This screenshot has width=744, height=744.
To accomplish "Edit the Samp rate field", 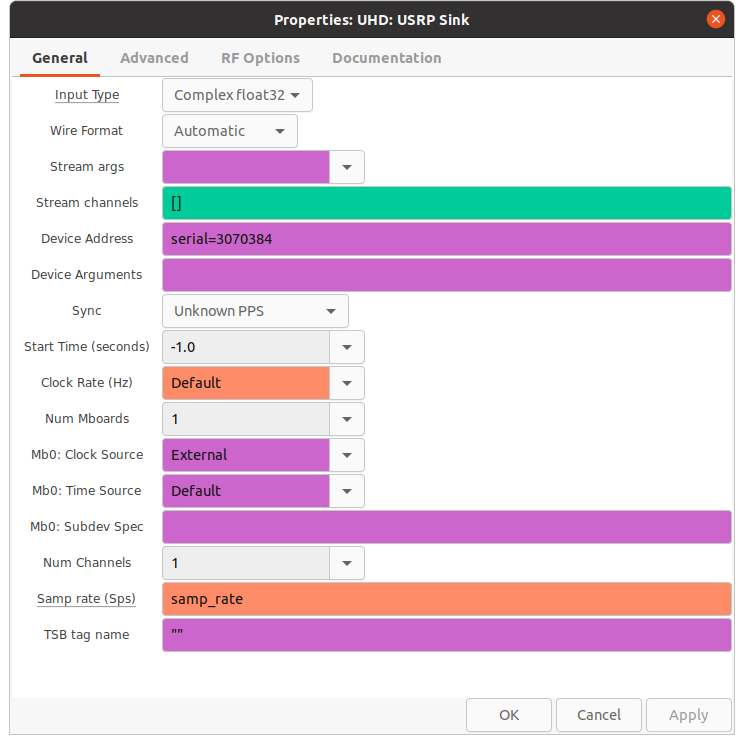I will [x=446, y=599].
